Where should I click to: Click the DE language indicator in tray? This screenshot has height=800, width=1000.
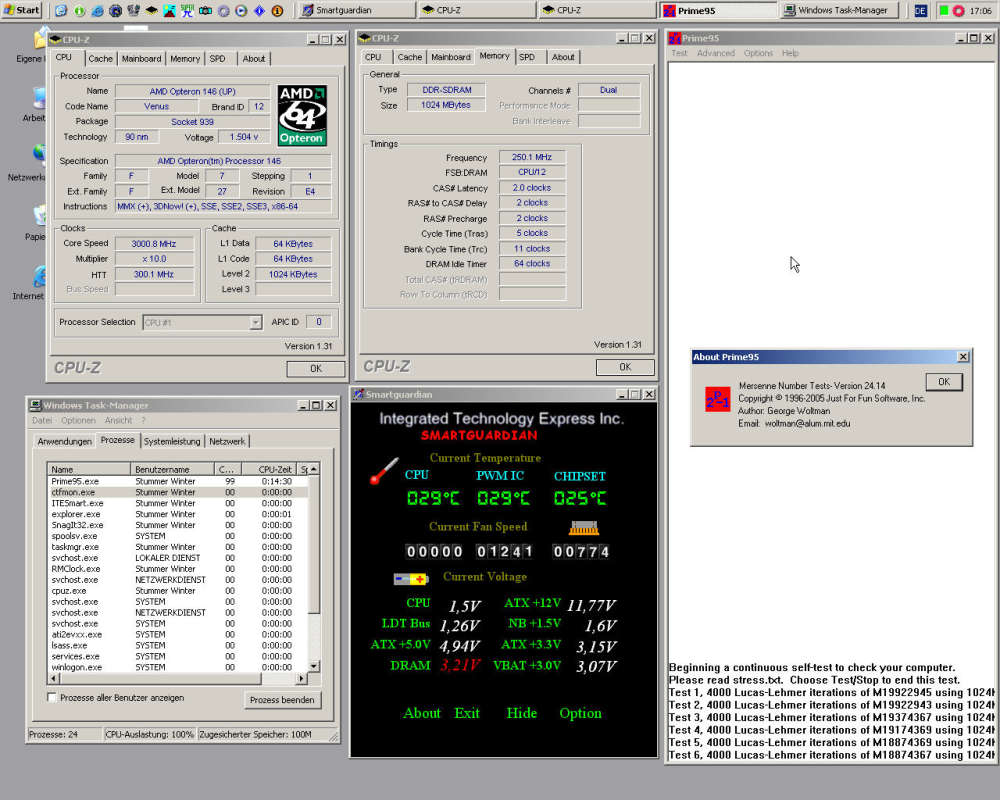[920, 11]
